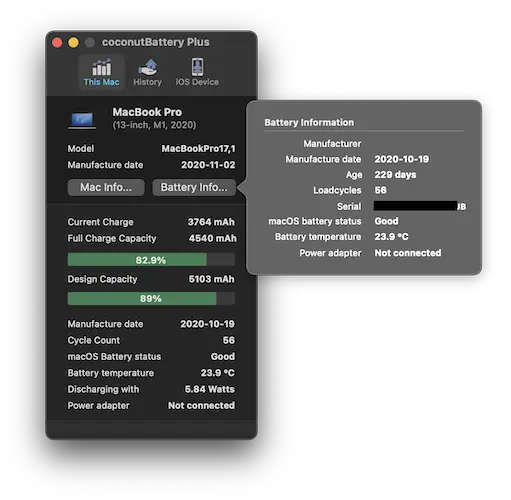Click the redacted Serial number field
This screenshot has width=511, height=500.
point(420,206)
